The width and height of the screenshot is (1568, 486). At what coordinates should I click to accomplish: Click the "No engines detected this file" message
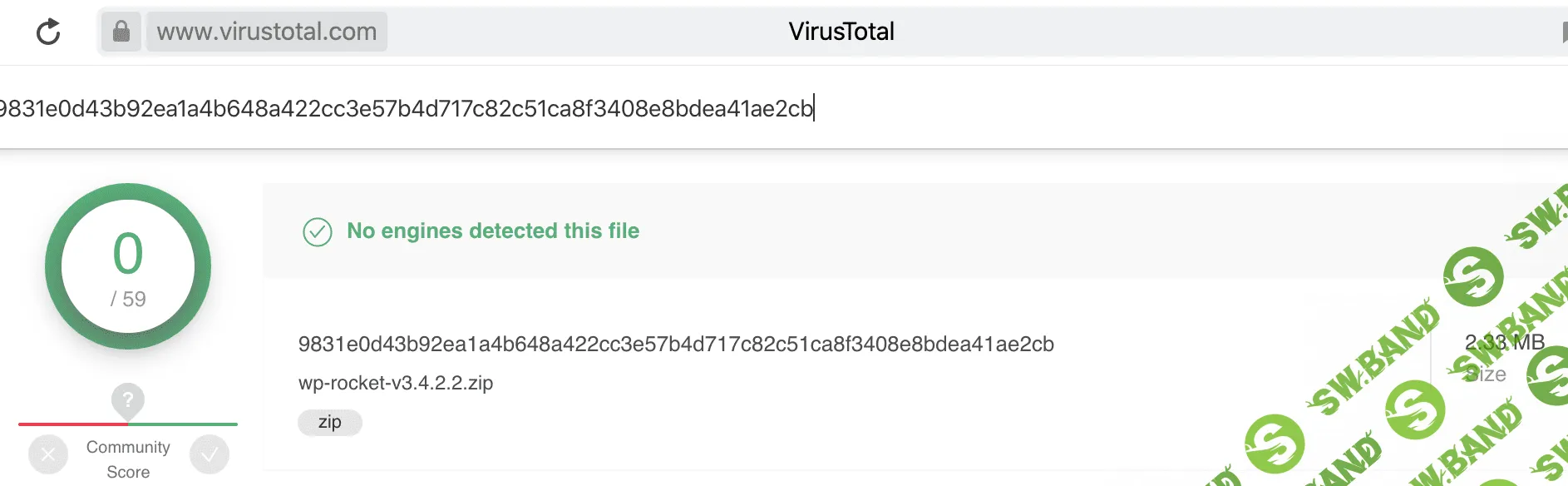point(493,231)
